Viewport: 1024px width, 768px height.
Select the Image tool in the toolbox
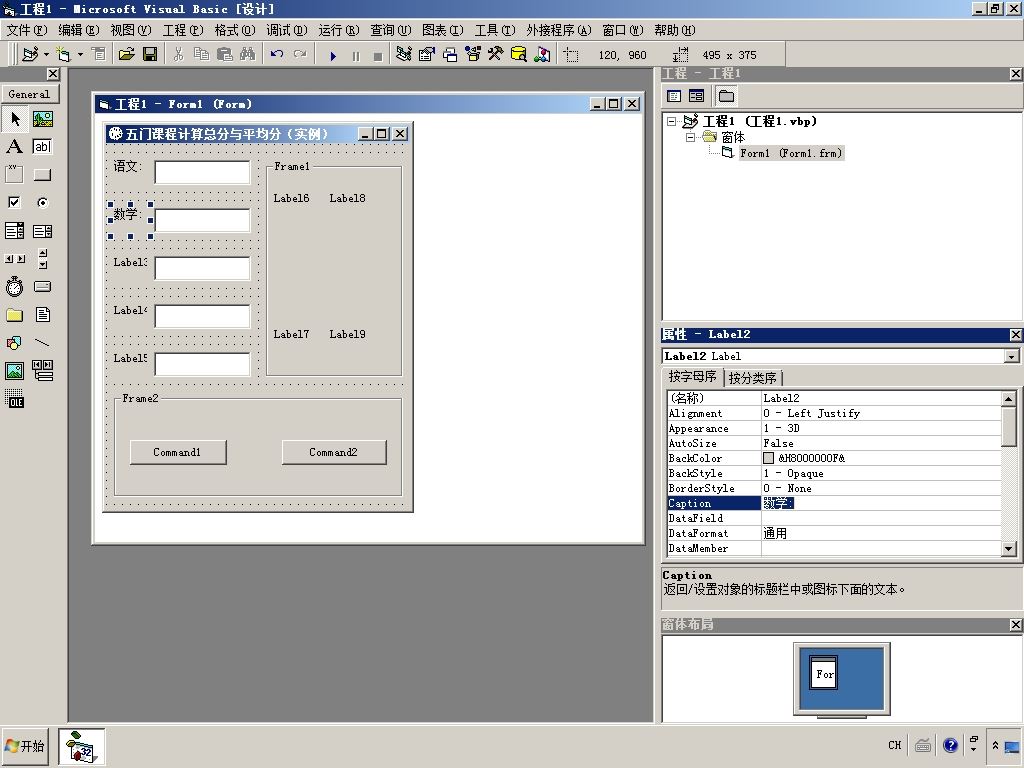14,370
